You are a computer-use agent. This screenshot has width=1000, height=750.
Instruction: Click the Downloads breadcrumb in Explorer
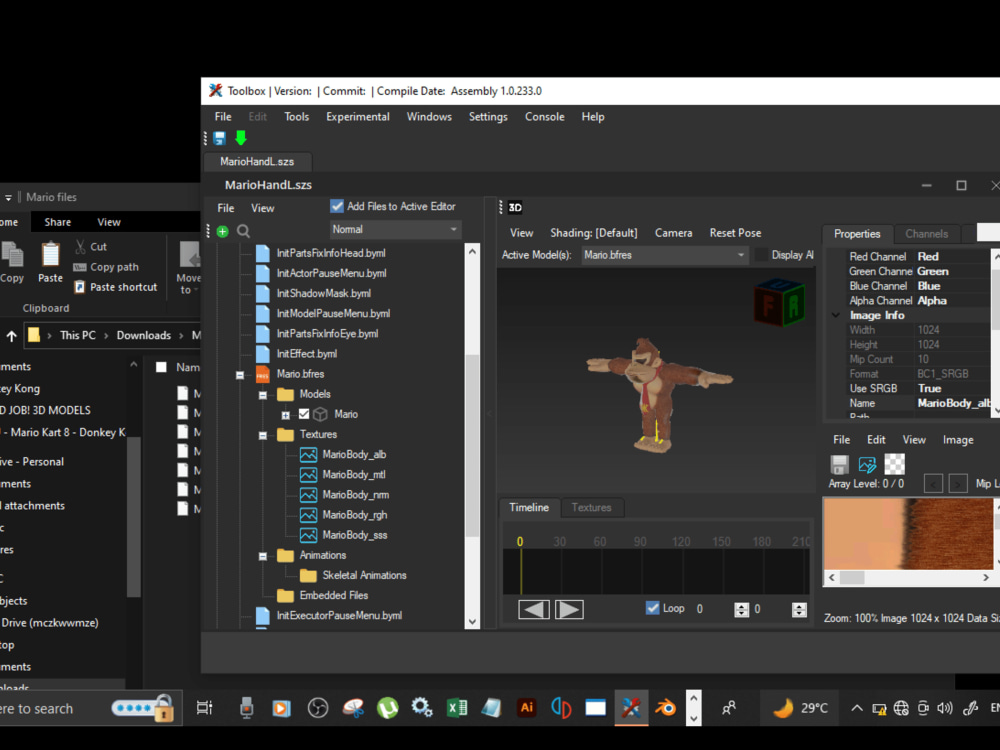pyautogui.click(x=143, y=335)
